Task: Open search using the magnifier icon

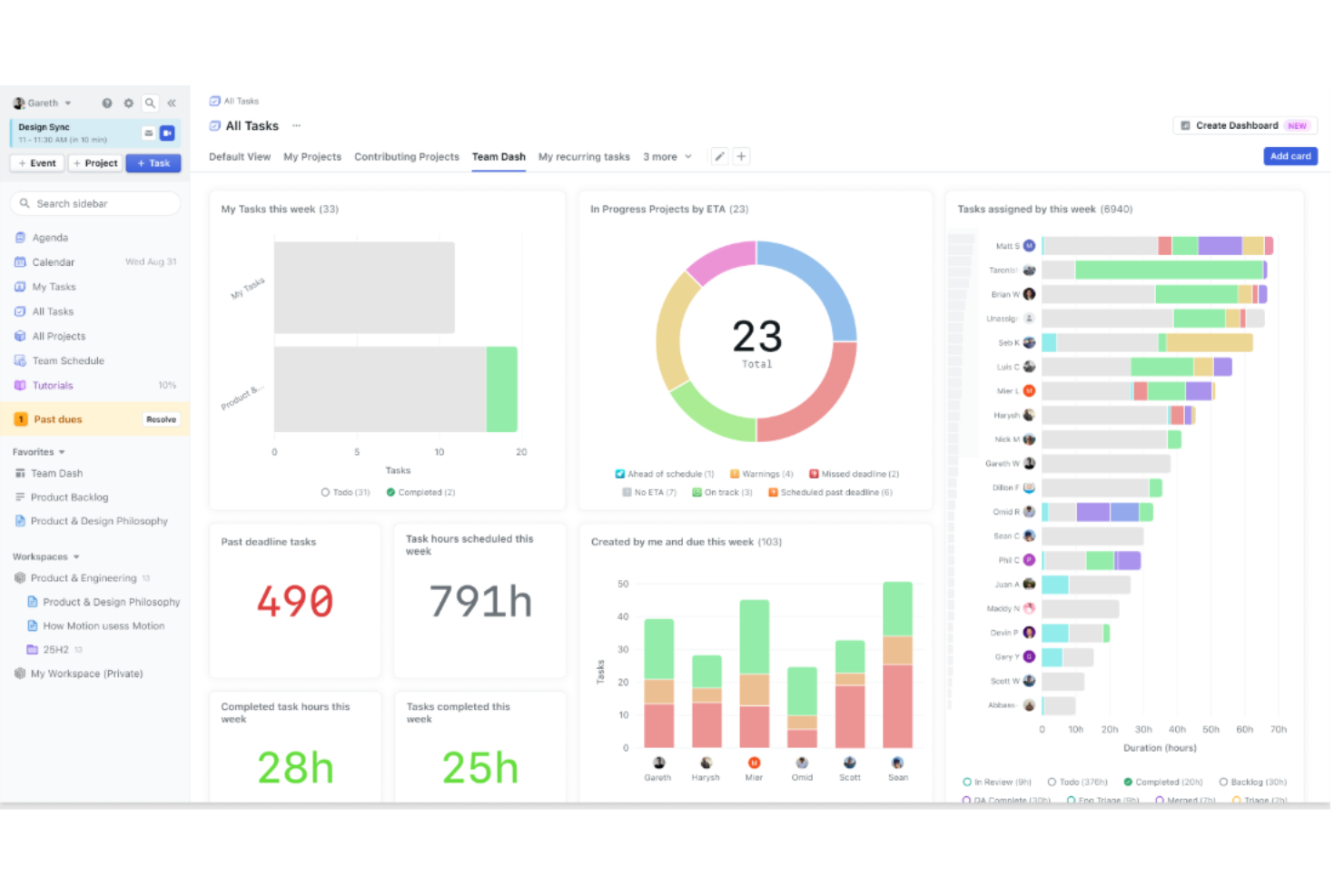Action: [x=150, y=103]
